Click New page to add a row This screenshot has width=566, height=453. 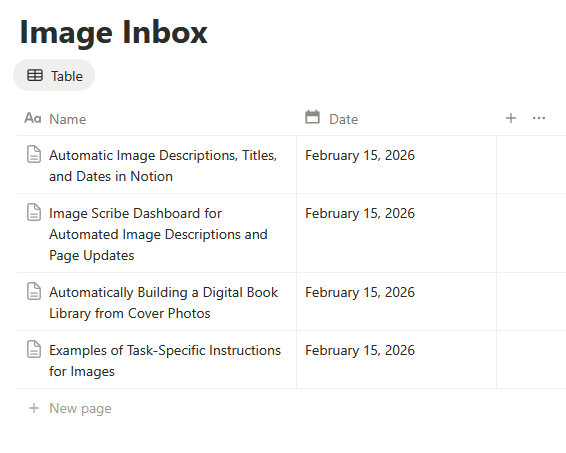point(80,408)
